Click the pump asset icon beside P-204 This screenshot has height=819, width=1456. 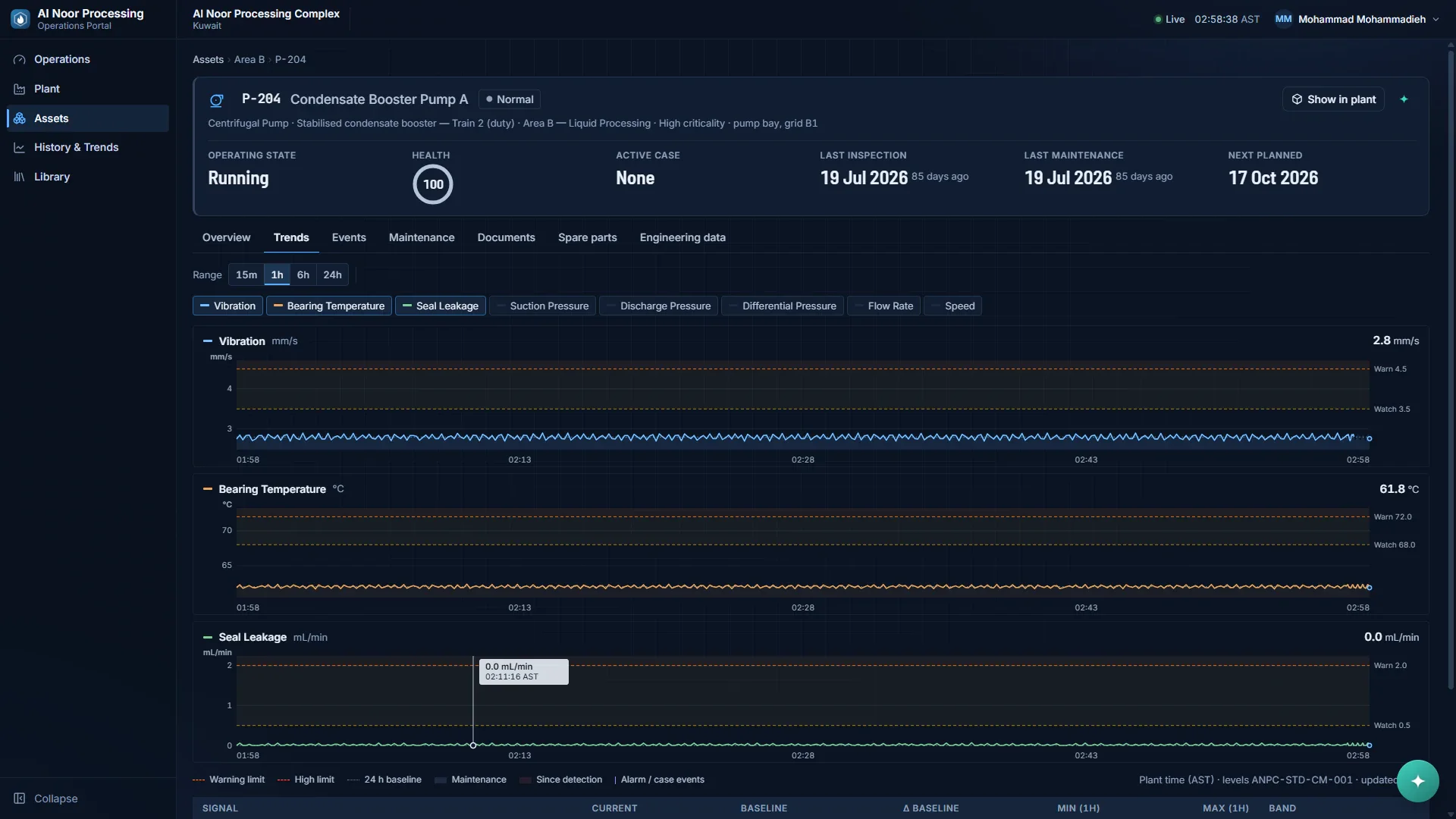pos(217,100)
